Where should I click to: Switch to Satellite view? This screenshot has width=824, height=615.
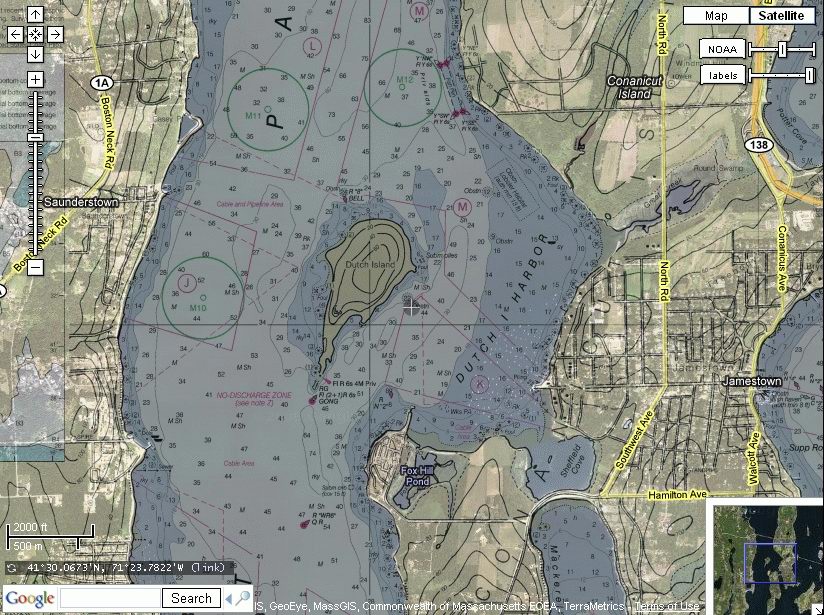pyautogui.click(x=780, y=15)
